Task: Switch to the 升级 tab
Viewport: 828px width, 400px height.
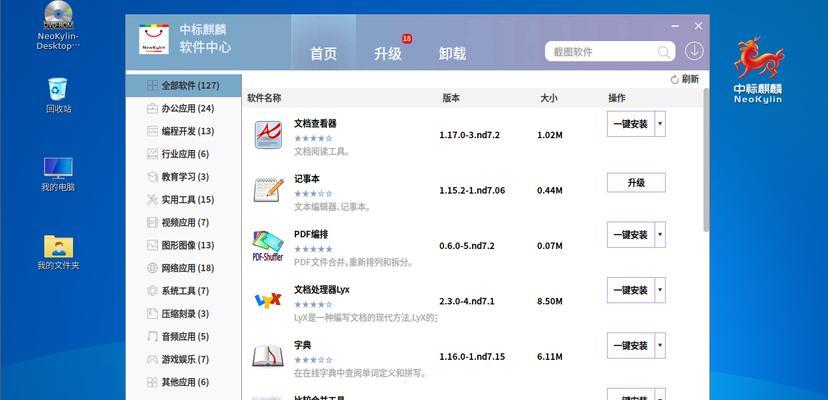Action: point(388,53)
